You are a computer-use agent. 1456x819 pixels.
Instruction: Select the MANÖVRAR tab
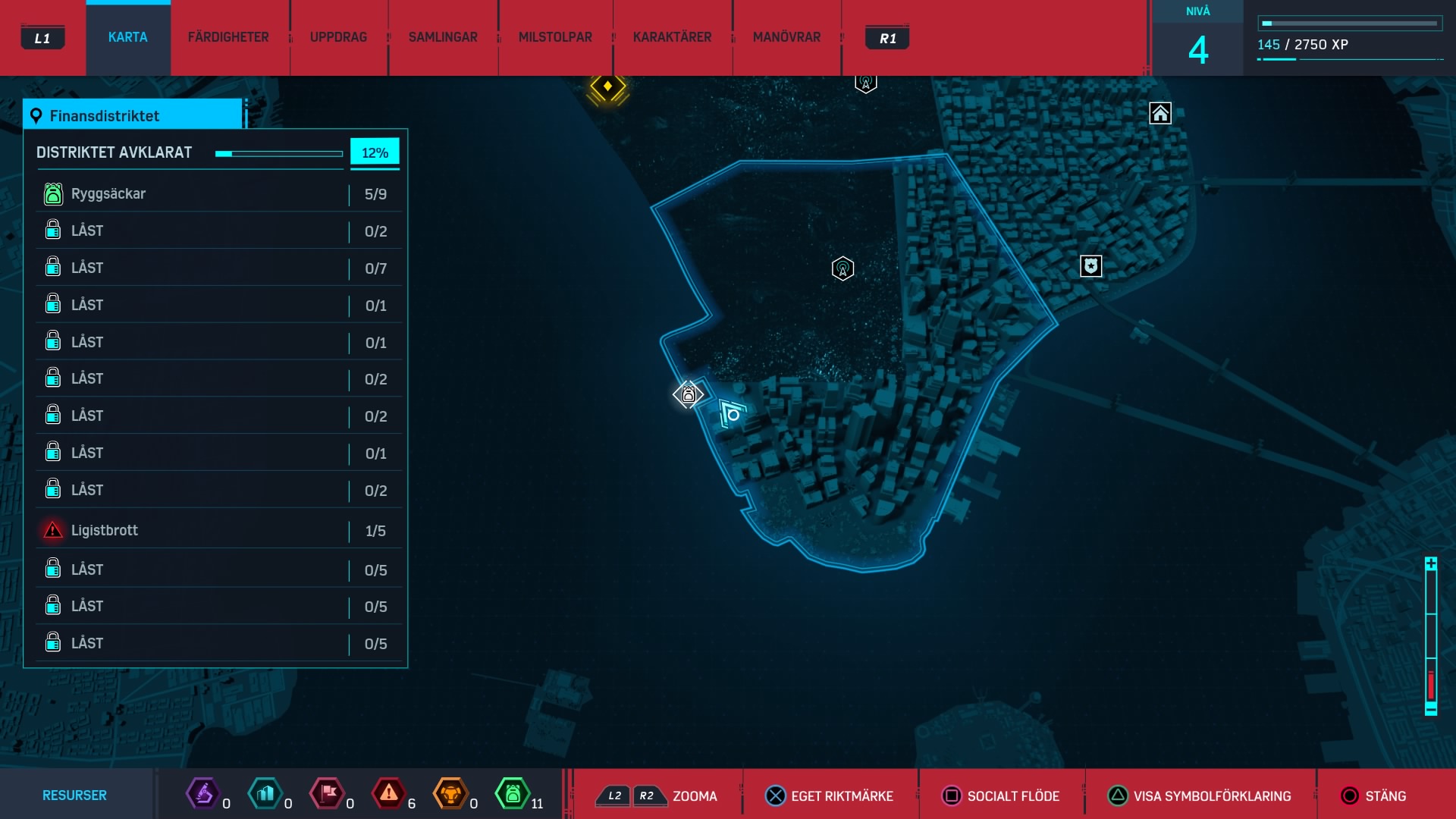tap(786, 37)
